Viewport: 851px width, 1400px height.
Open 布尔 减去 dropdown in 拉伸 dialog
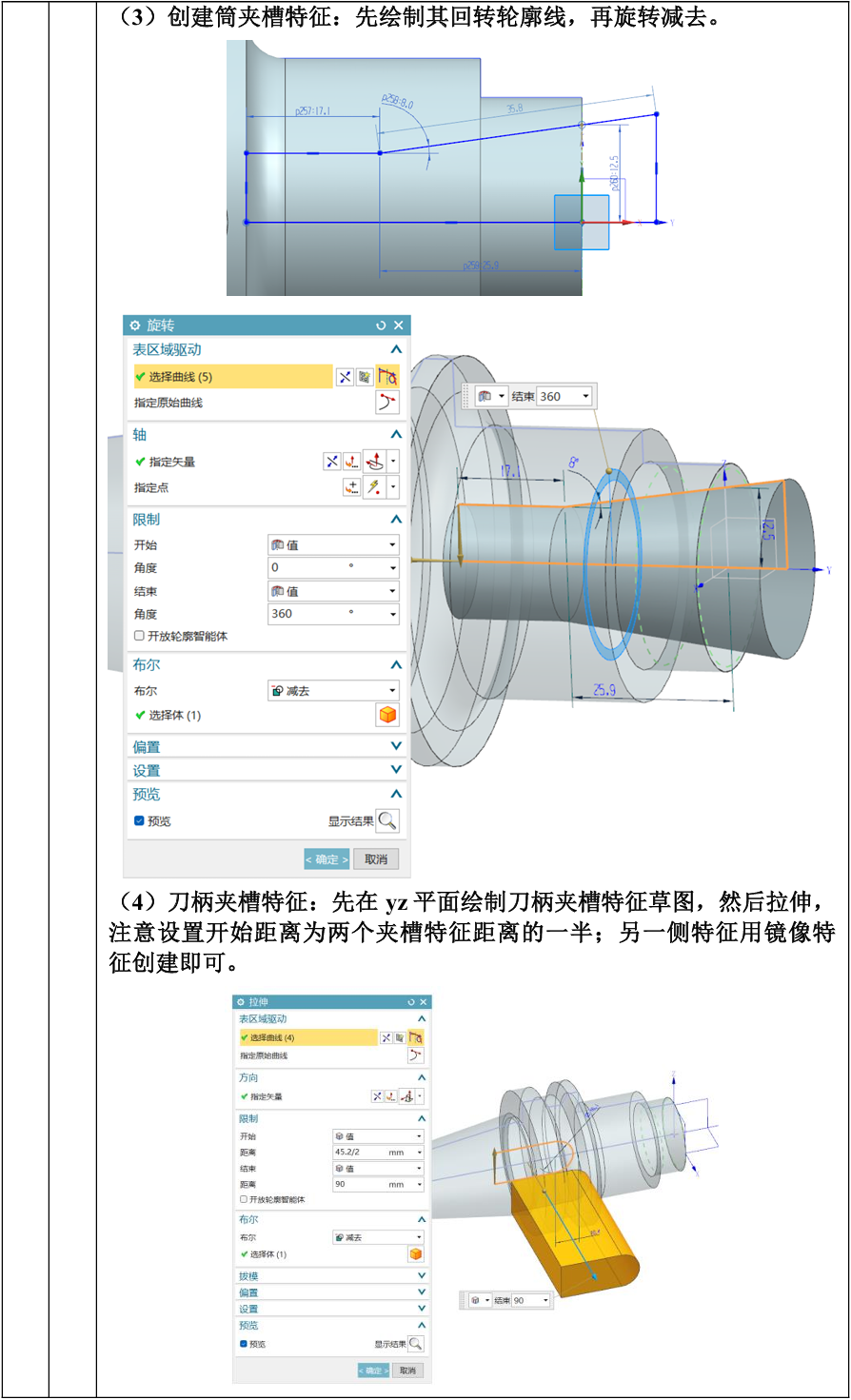pyautogui.click(x=378, y=1237)
